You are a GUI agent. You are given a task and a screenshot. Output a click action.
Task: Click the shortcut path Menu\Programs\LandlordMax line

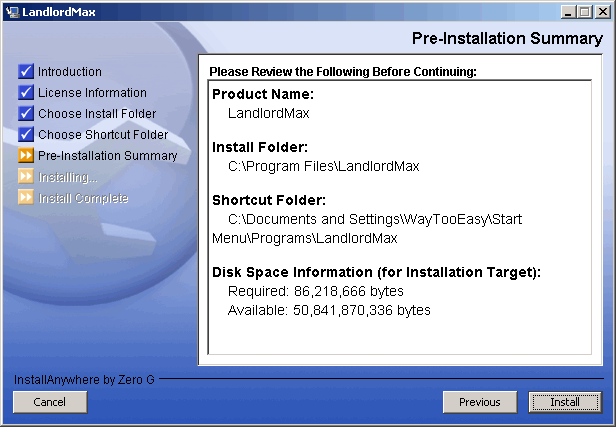click(305, 238)
